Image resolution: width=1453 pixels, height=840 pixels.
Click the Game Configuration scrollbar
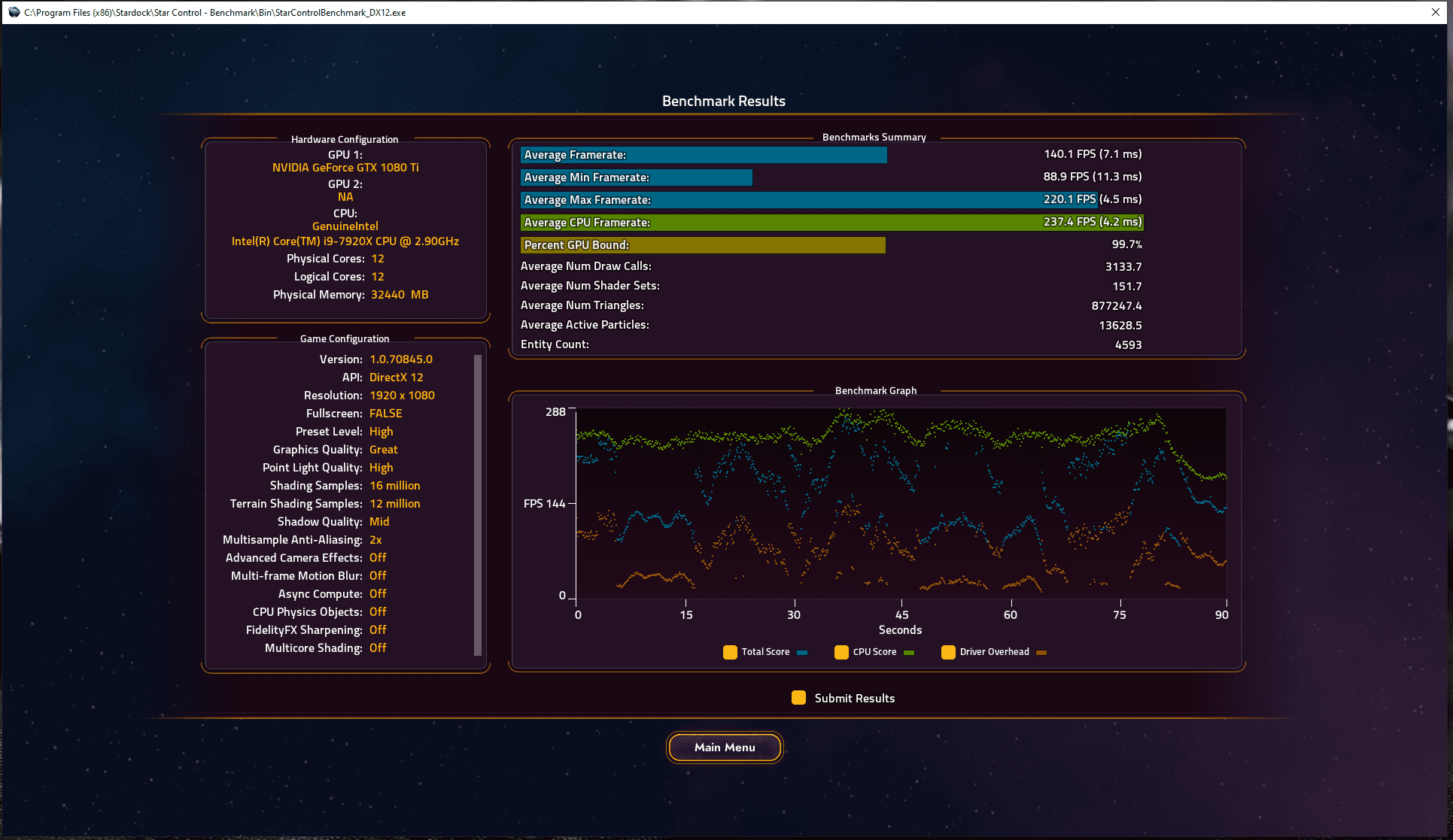[478, 504]
